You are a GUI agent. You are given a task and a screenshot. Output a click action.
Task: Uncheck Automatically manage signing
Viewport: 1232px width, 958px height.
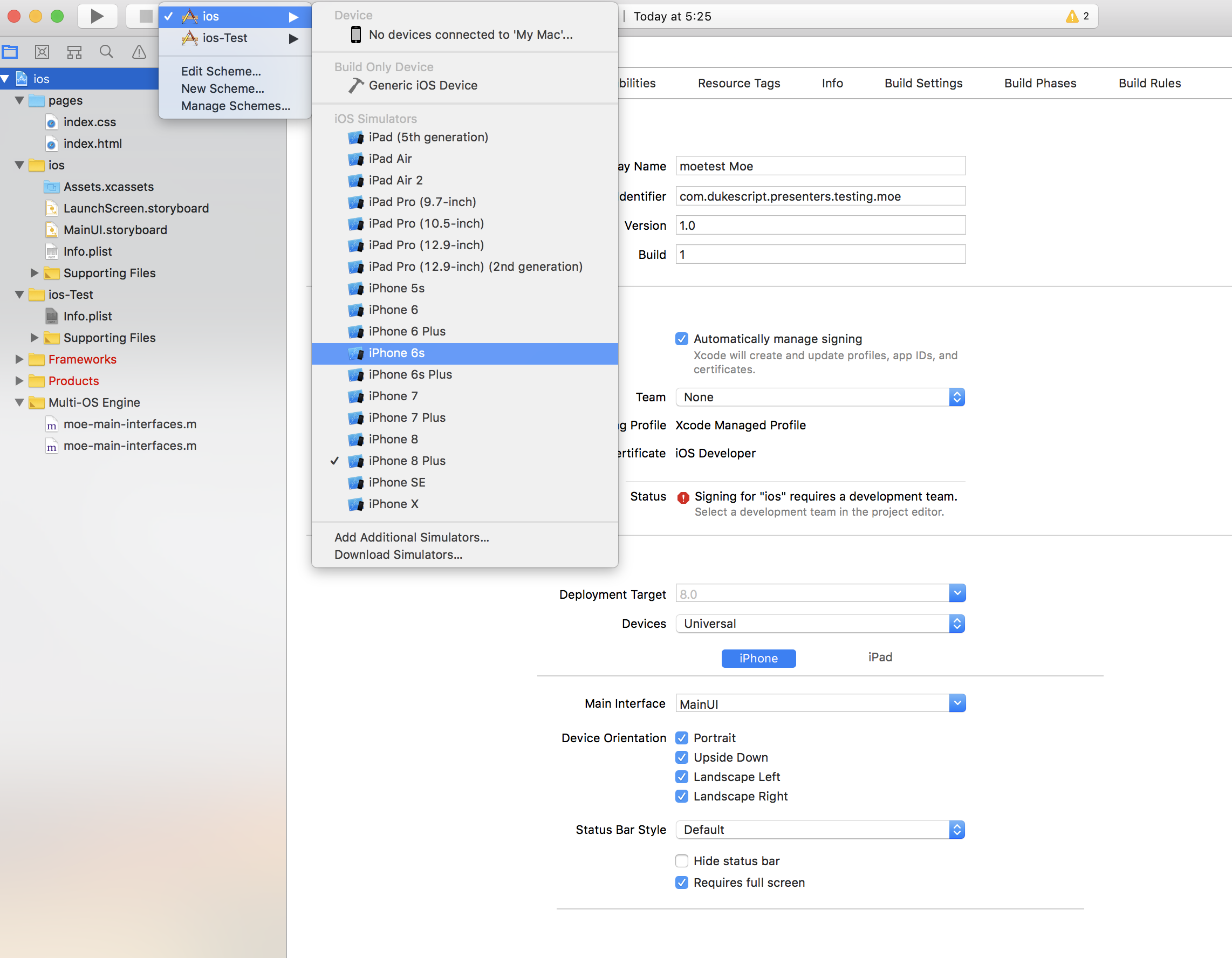681,339
